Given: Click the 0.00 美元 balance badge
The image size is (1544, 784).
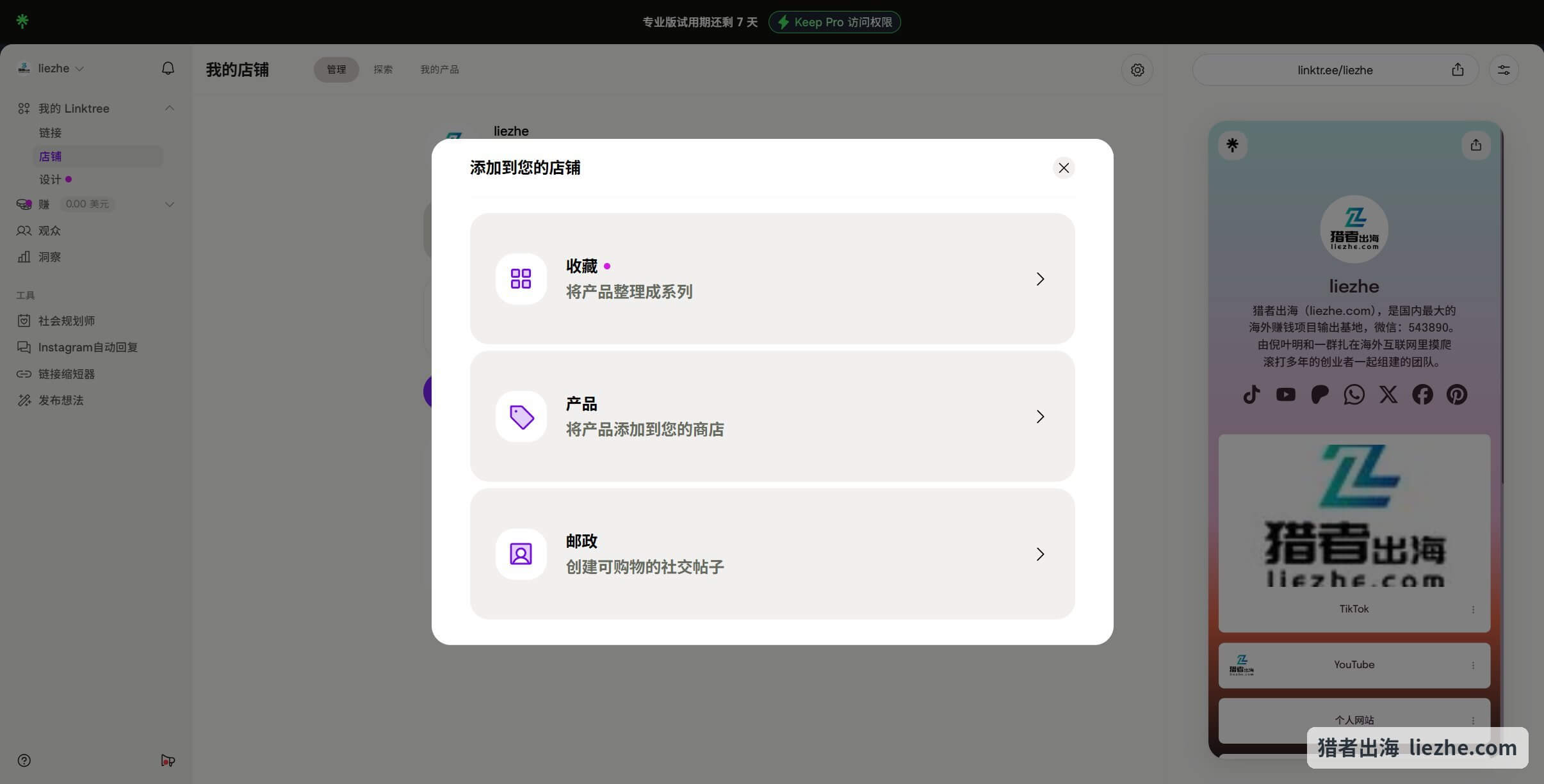Looking at the screenshot, I should [87, 204].
